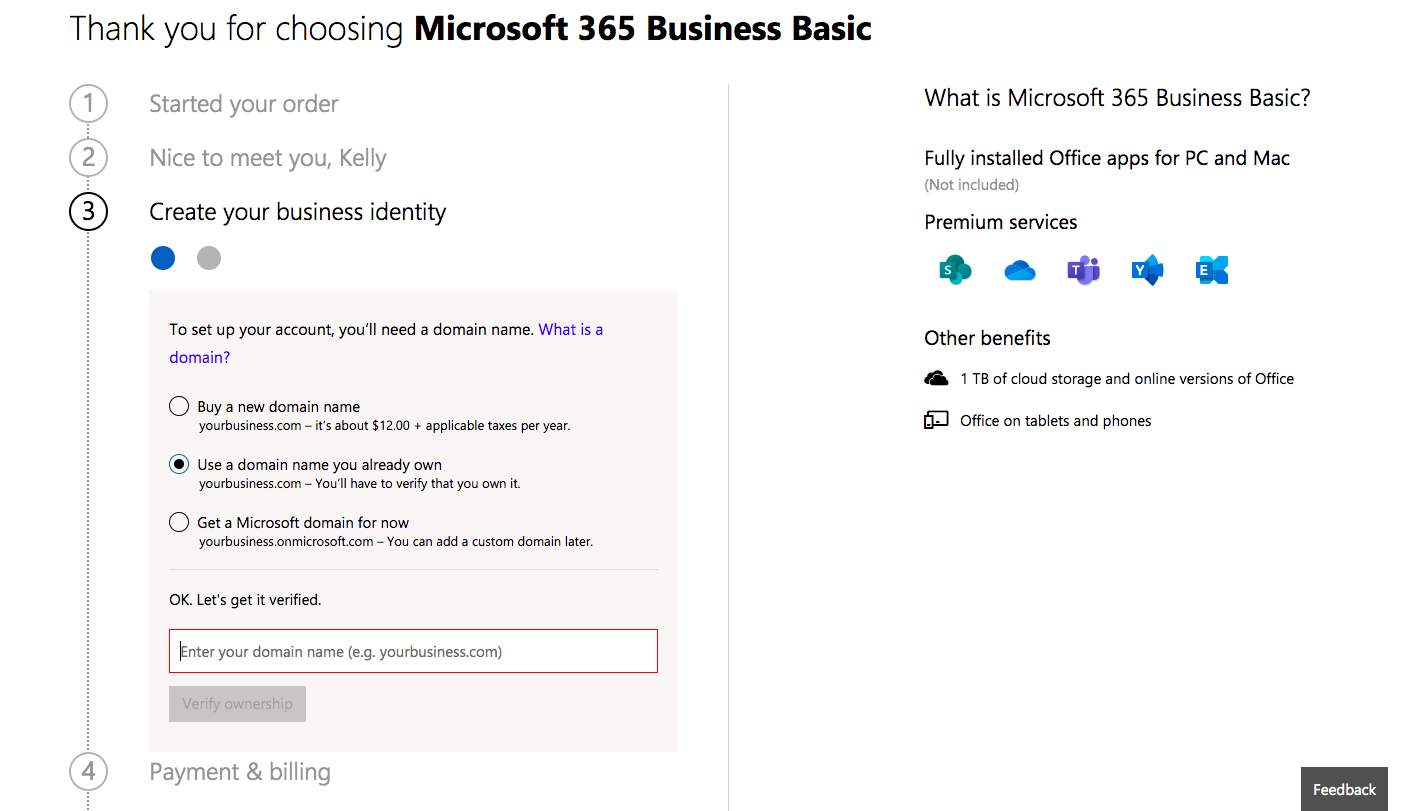The width and height of the screenshot is (1406, 811).
Task: Click the Verify ownership button
Action: (x=237, y=704)
